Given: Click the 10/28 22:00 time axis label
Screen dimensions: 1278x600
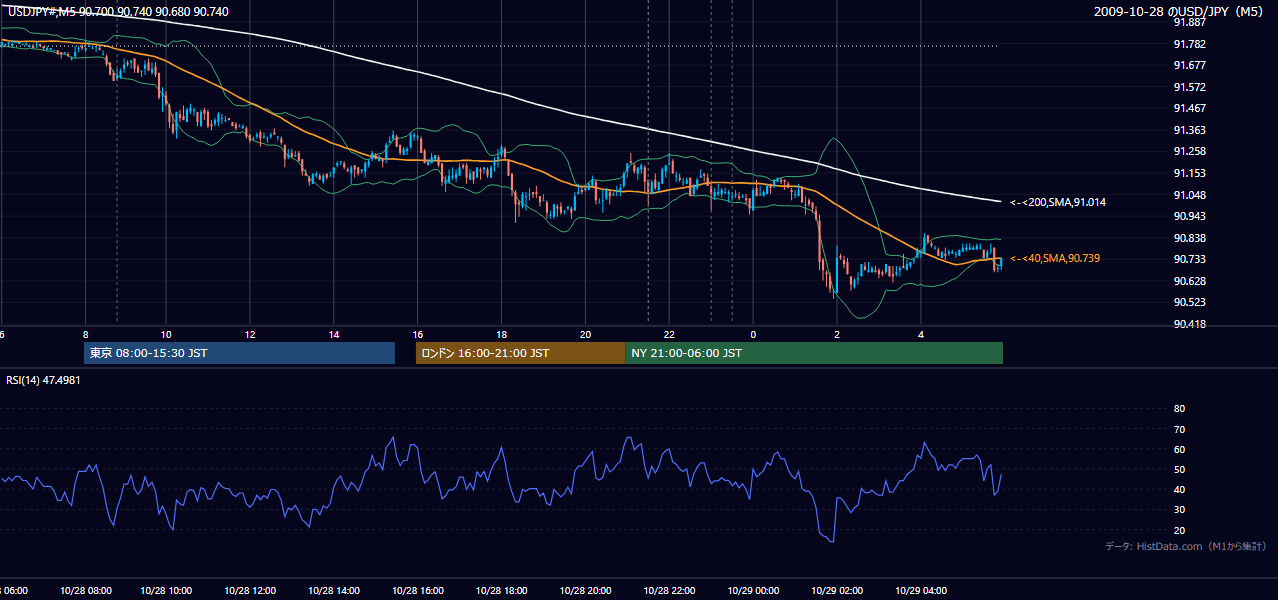Looking at the screenshot, I should (x=669, y=590).
